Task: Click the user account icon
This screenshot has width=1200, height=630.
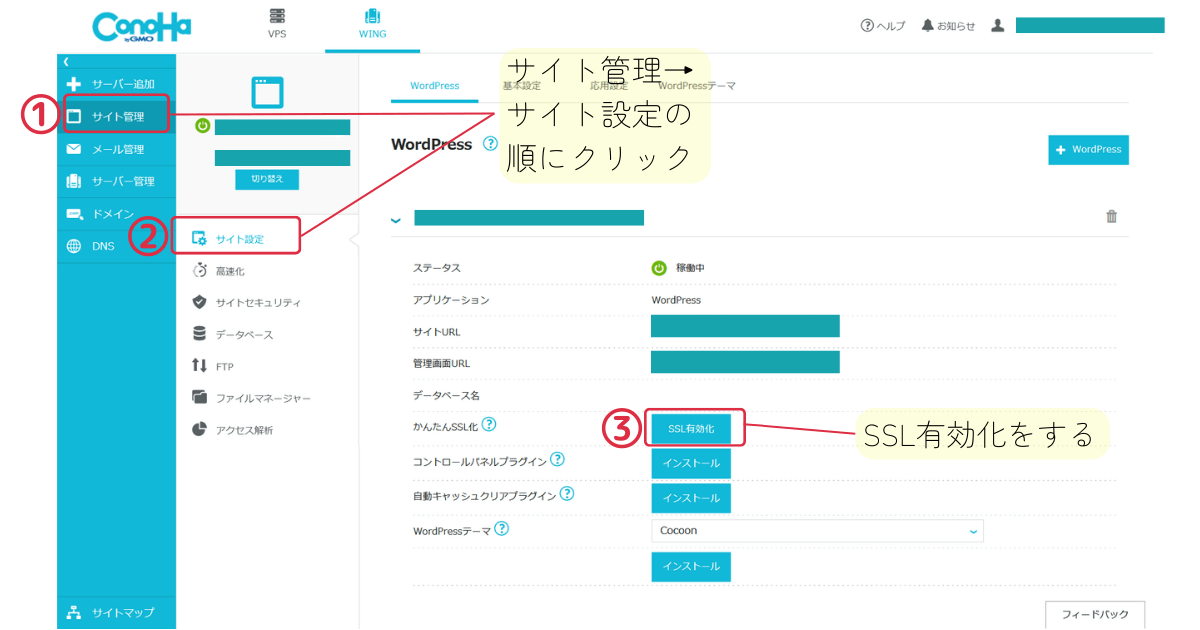Action: pyautogui.click(x=997, y=26)
